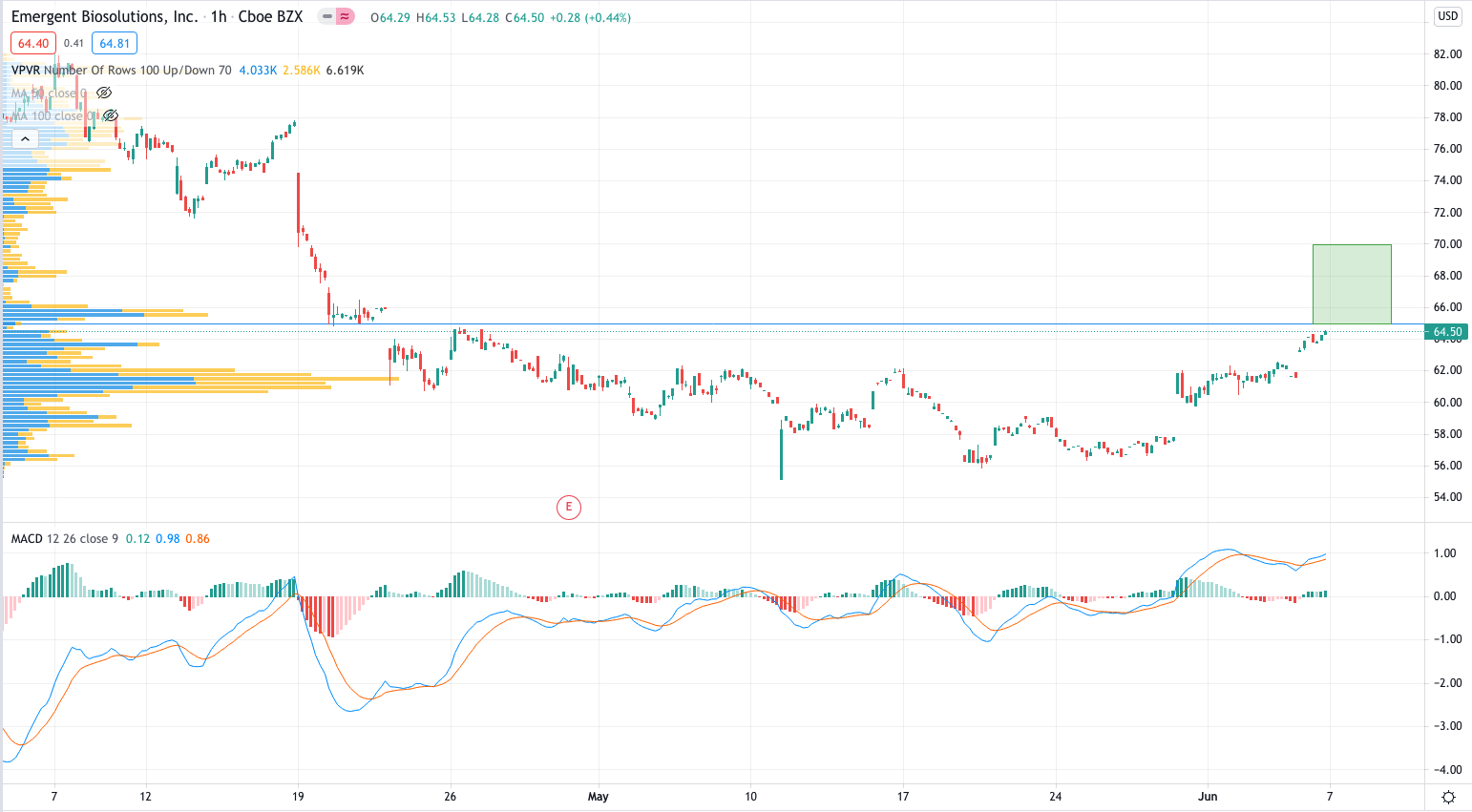Click the 82.00 price axis label
The image size is (1472, 812).
[1447, 54]
